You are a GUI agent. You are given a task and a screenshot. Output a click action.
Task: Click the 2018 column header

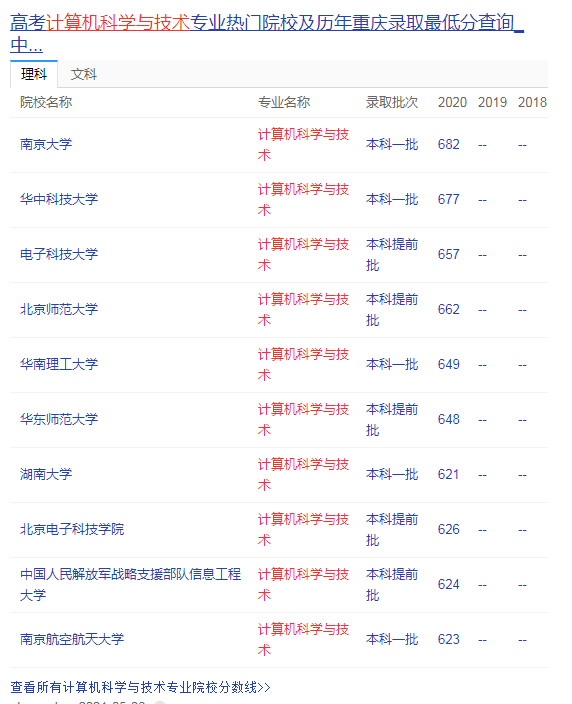click(532, 102)
